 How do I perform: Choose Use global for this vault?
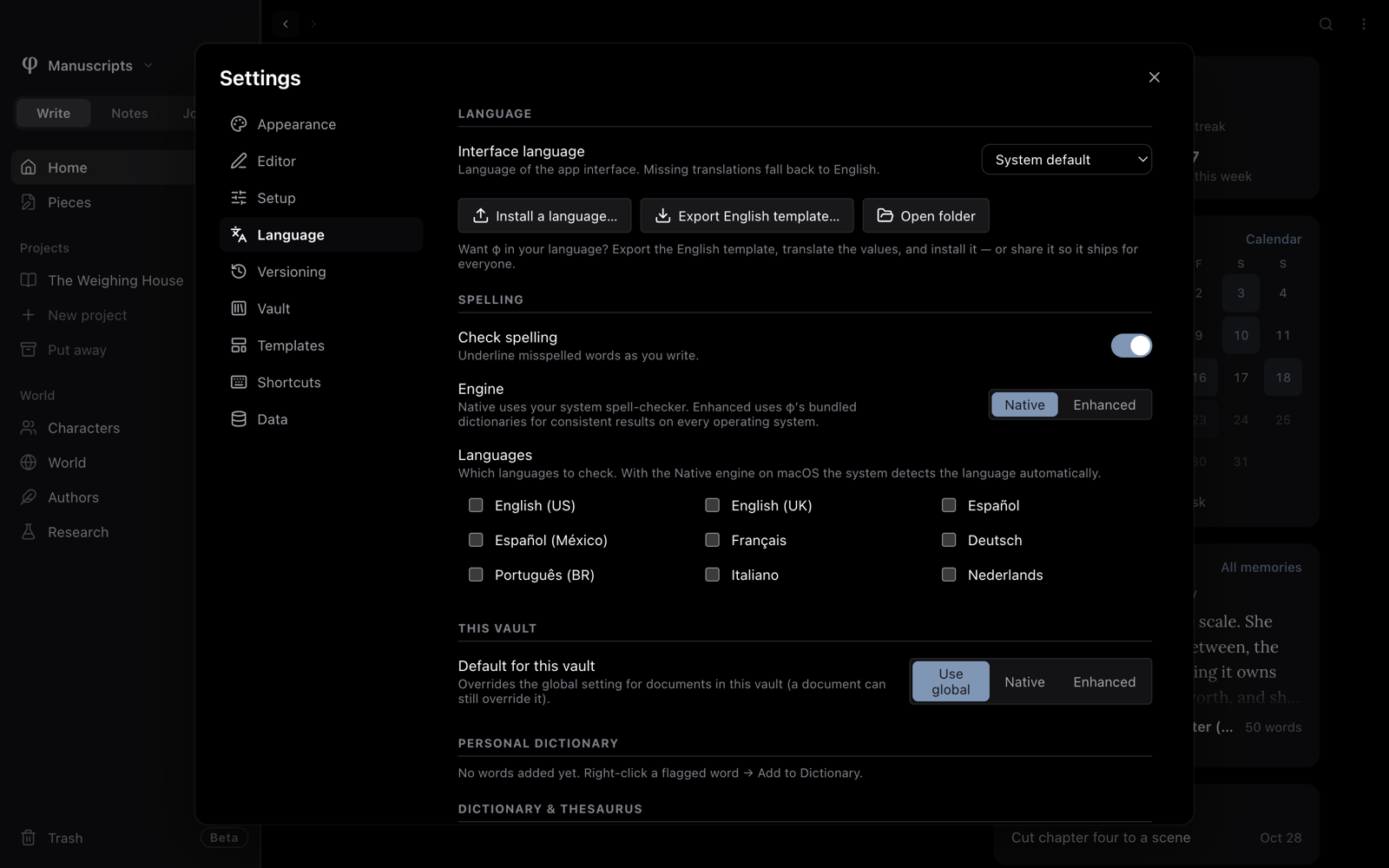tap(951, 681)
